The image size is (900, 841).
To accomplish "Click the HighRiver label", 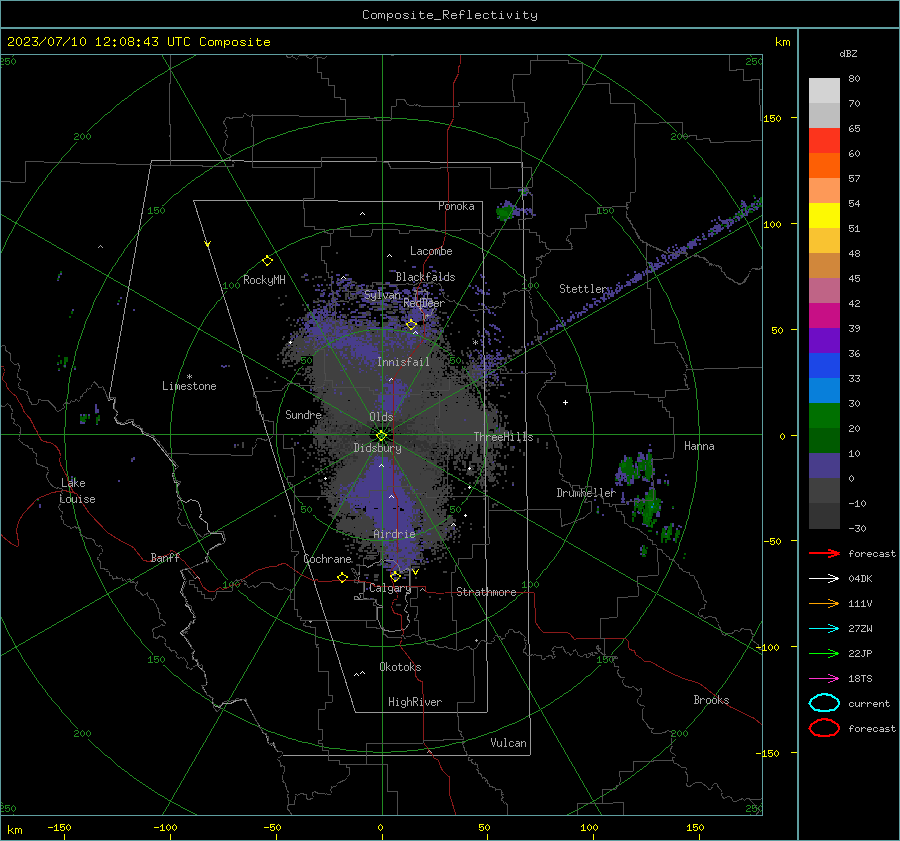I will pyautogui.click(x=414, y=702).
